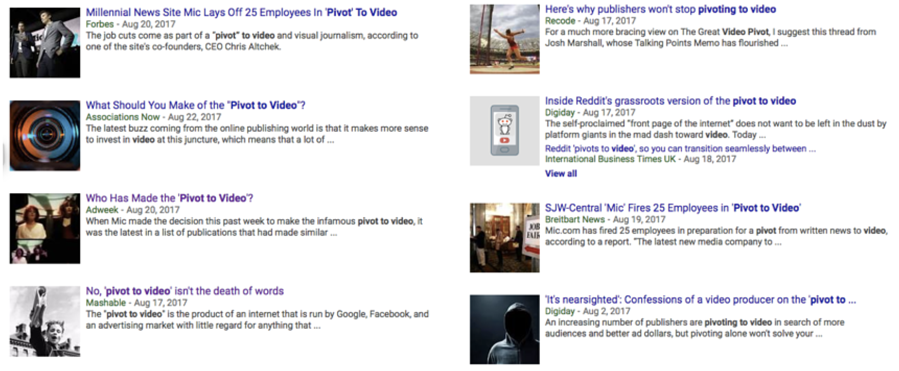Click the Adweek article thumbnail

[45, 228]
